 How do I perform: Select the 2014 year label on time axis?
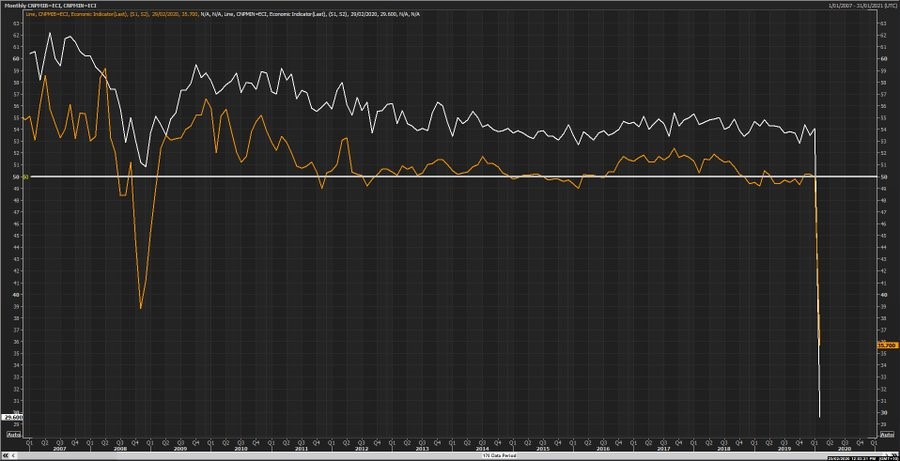click(483, 447)
